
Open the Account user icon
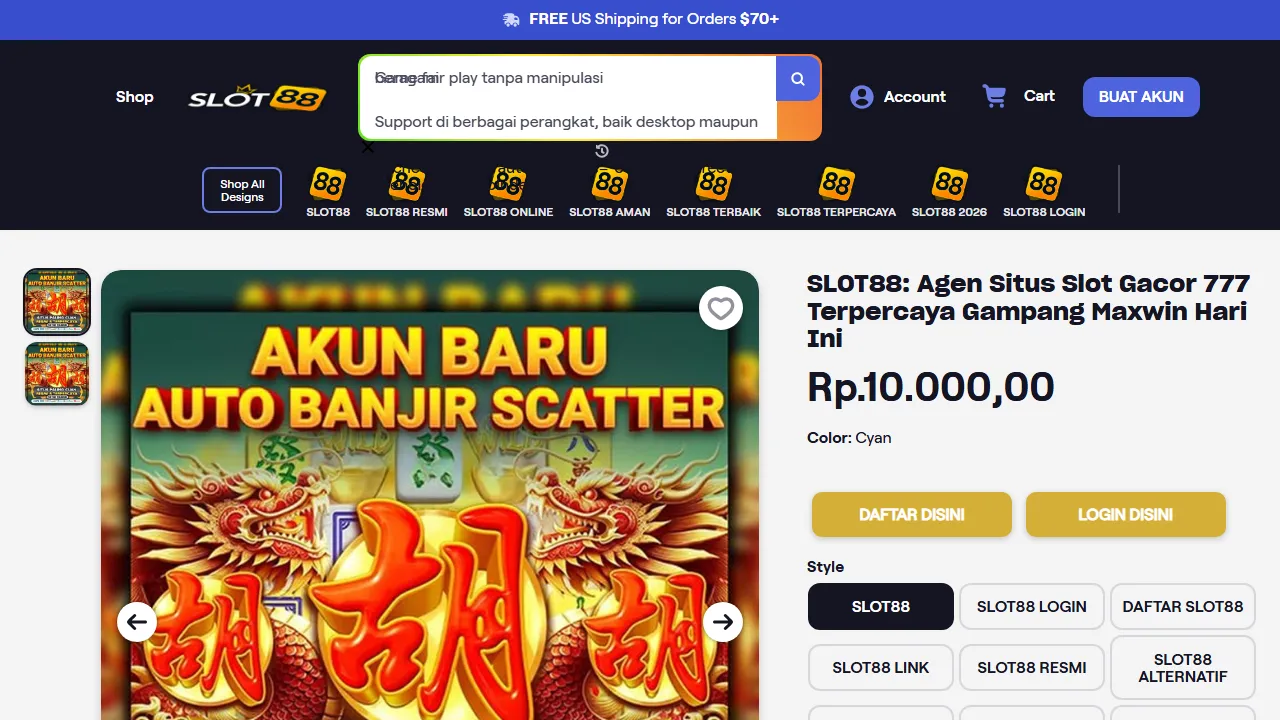(x=862, y=97)
